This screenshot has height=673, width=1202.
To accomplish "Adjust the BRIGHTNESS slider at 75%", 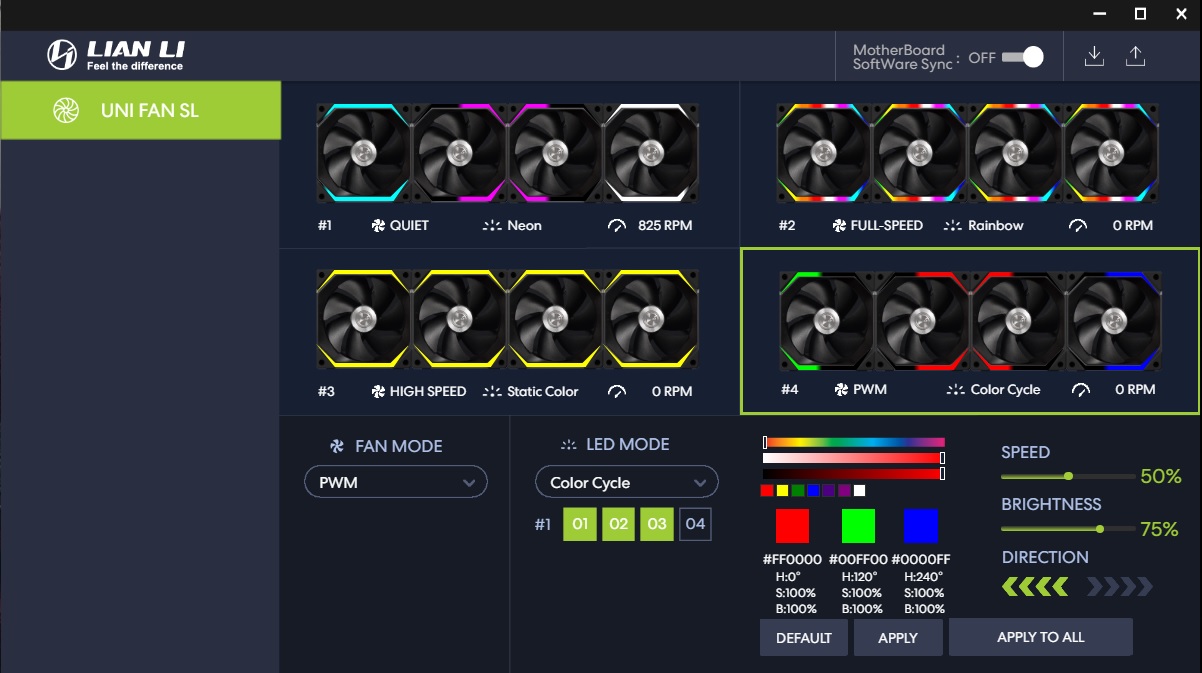I will pyautogui.click(x=1068, y=528).
